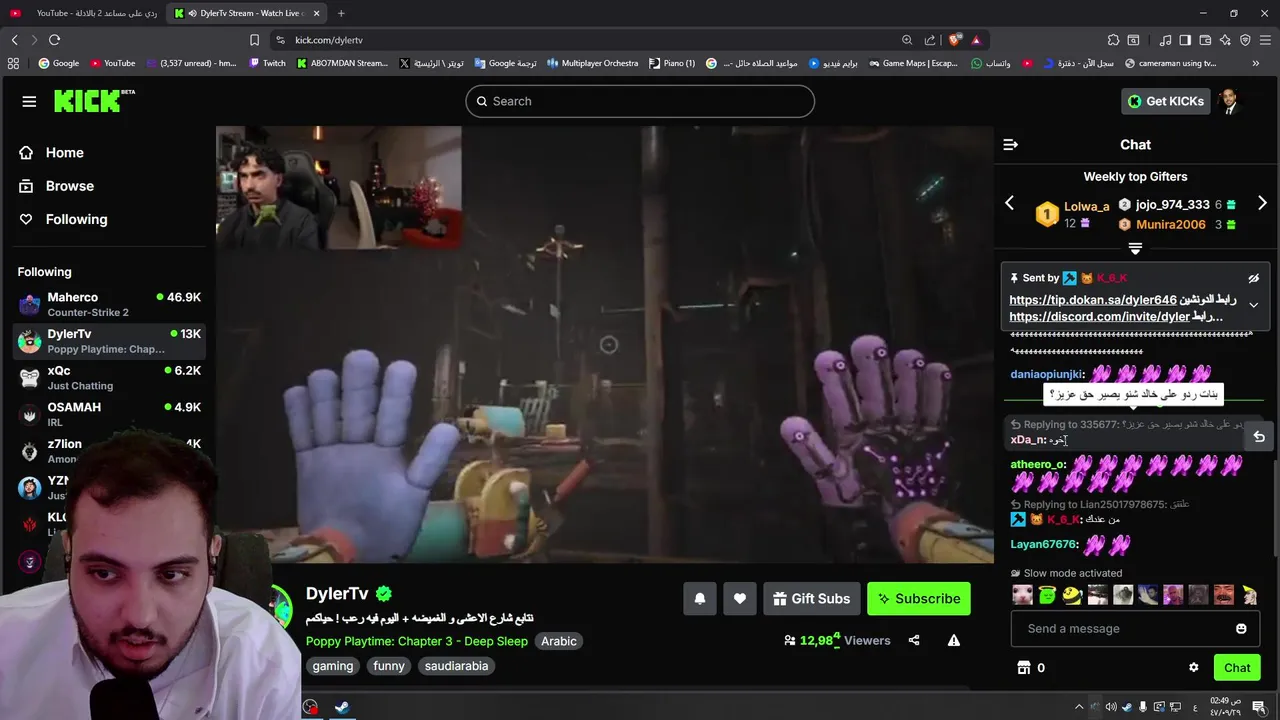The image size is (1280, 720).
Task: Open chat settings gear
Action: [x=1193, y=668]
